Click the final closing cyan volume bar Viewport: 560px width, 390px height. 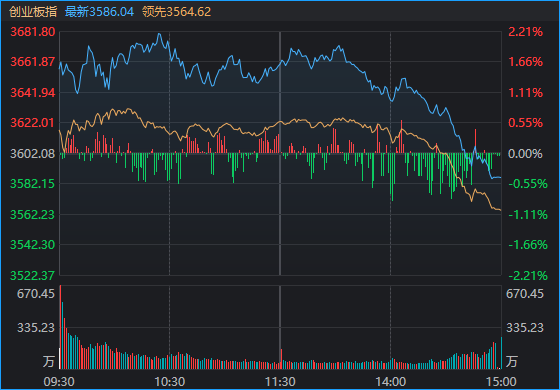point(501,352)
